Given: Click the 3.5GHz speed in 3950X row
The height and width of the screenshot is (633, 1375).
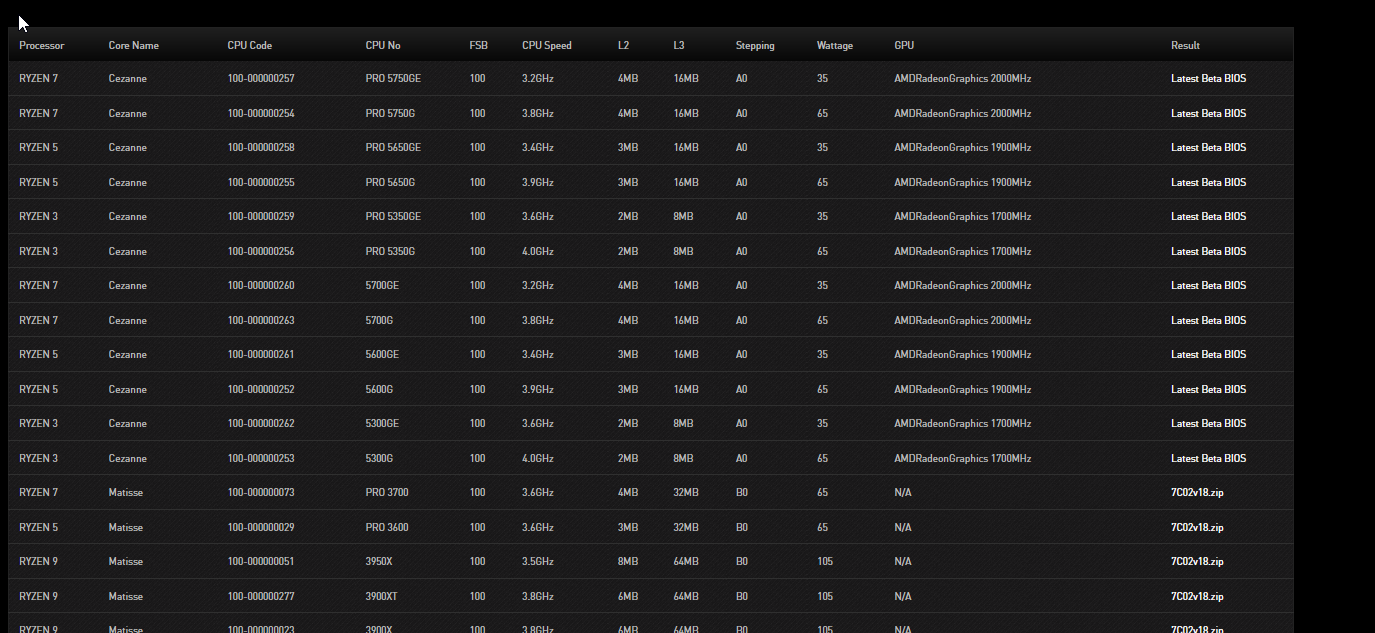Looking at the screenshot, I should 538,562.
